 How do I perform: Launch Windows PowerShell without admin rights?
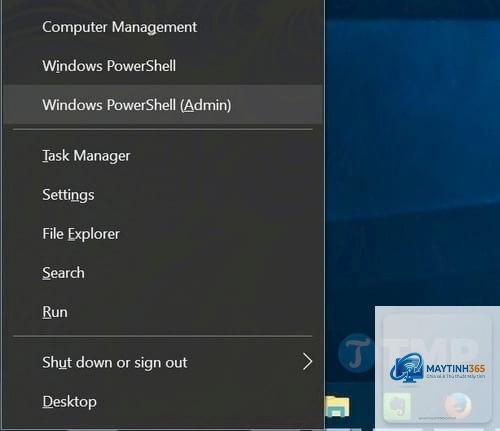pyautogui.click(x=163, y=66)
